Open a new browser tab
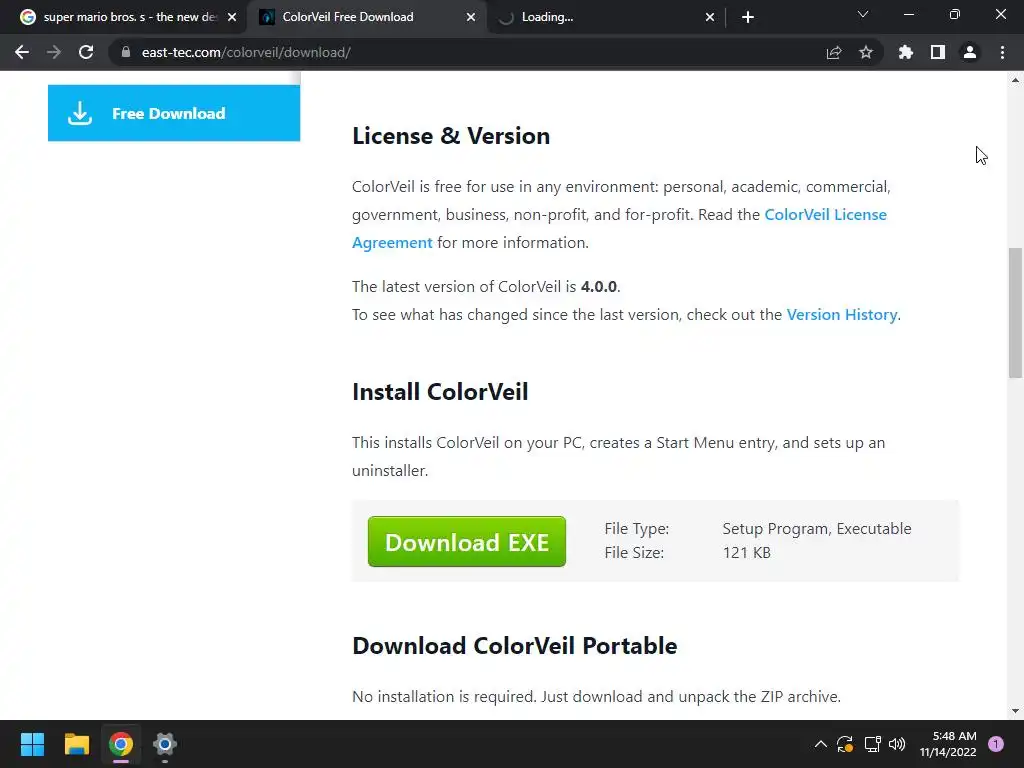The height and width of the screenshot is (768, 1024). 748,17
